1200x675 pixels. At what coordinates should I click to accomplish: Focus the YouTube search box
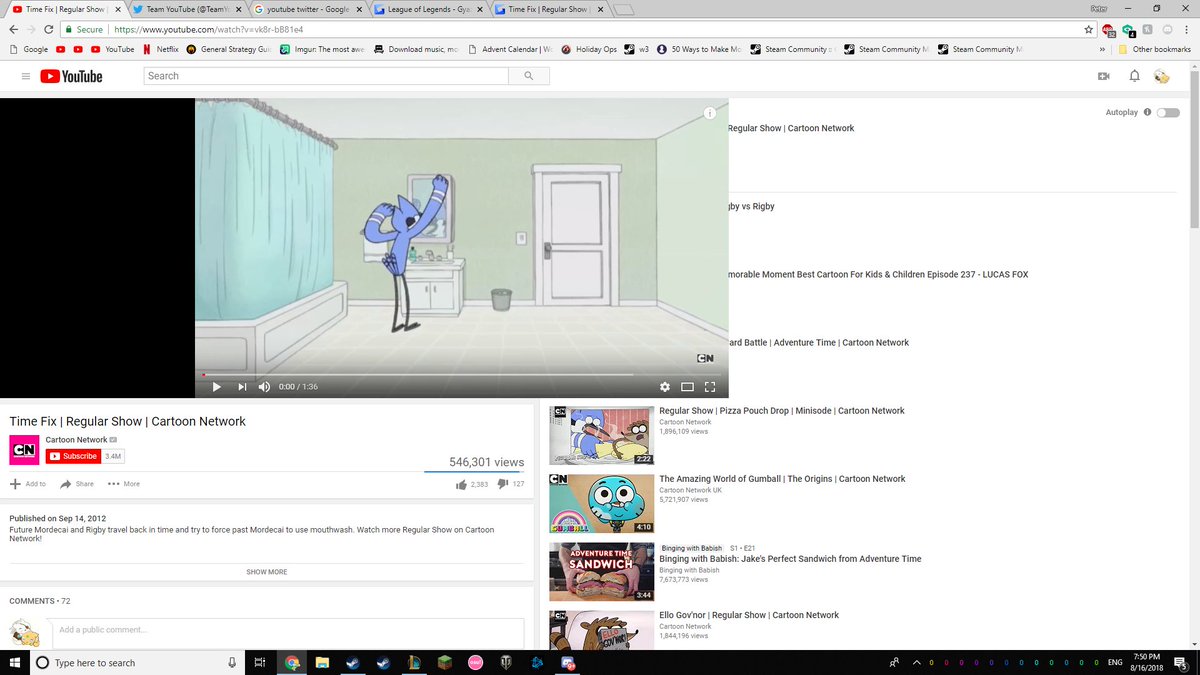click(x=326, y=76)
